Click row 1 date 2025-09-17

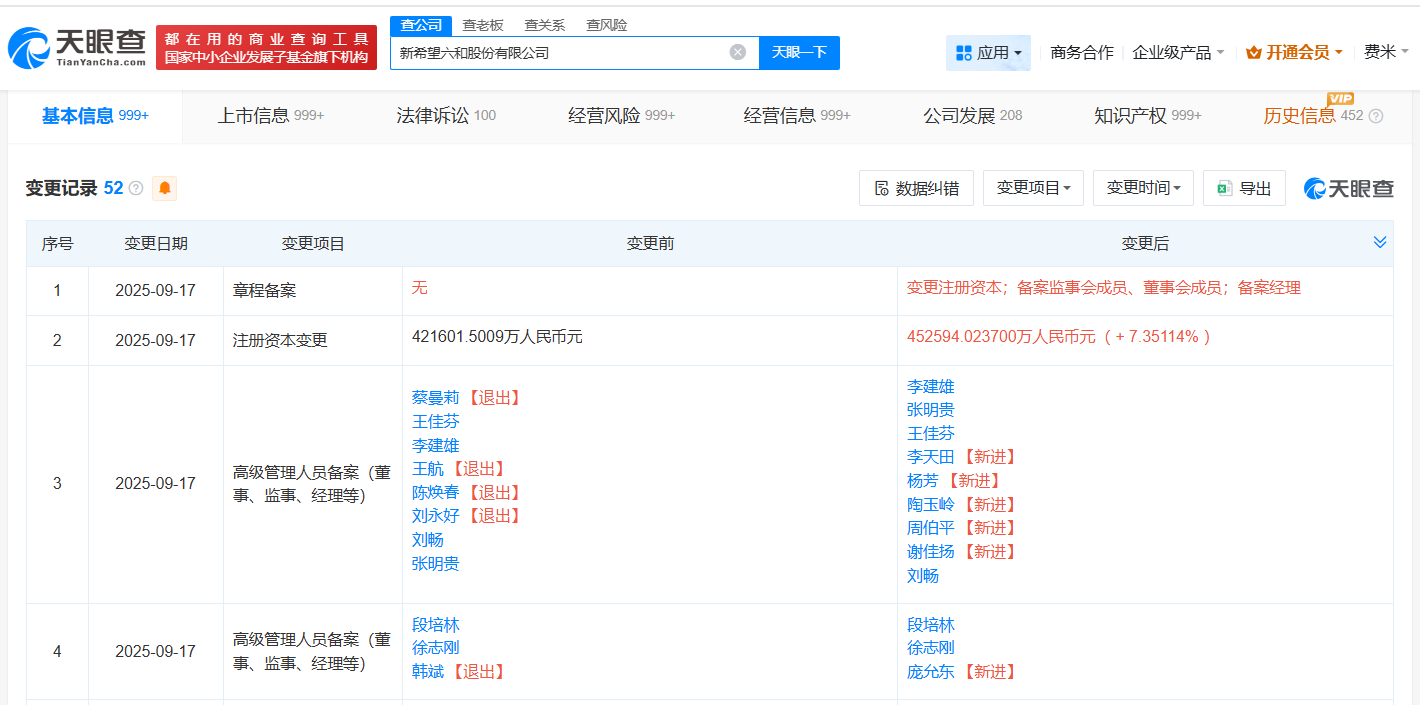(155, 291)
